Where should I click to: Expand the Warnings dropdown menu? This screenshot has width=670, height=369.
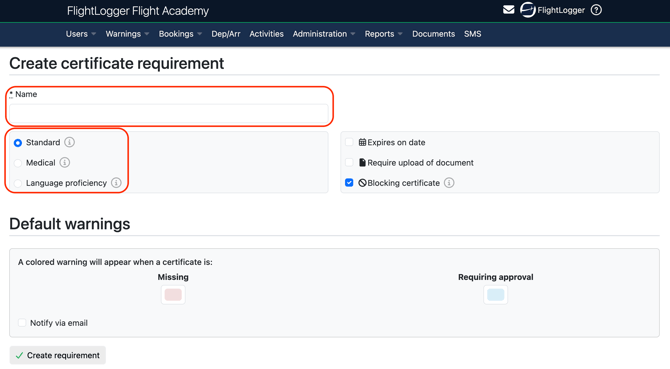tap(127, 34)
